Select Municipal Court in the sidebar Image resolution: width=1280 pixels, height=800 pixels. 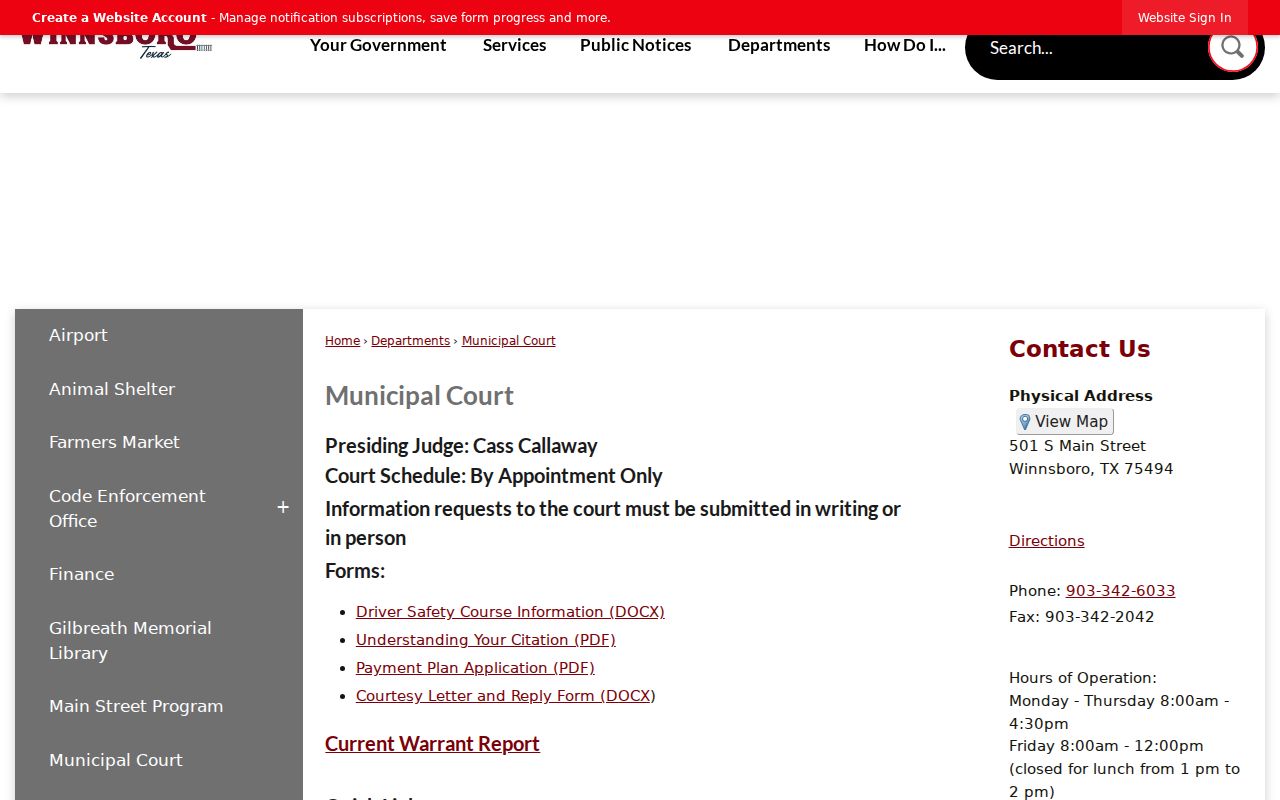pos(116,760)
